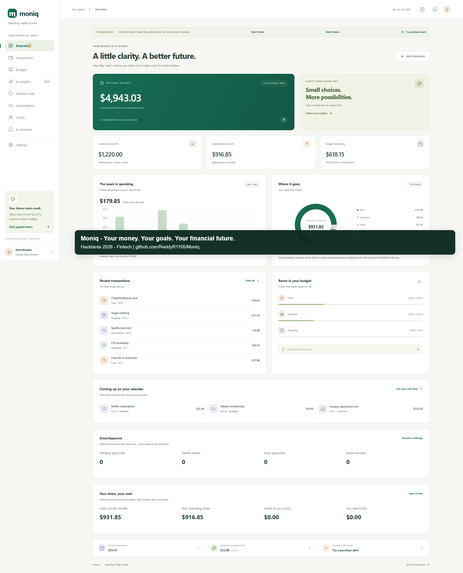Image resolution: width=463 pixels, height=573 pixels.
Task: Click Review in Settings link on SmartApprove
Action: (x=412, y=438)
